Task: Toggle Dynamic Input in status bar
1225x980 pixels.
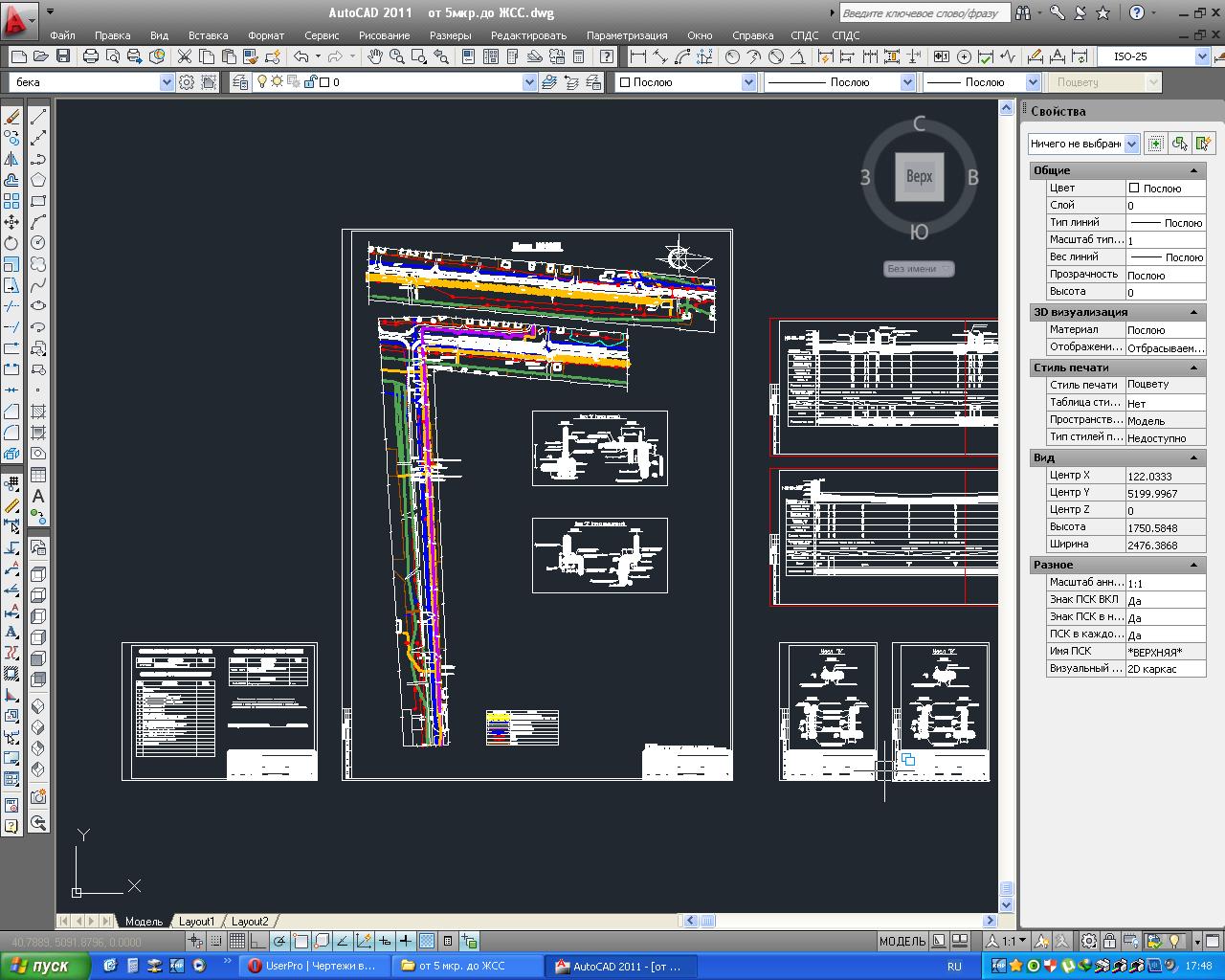Action: point(385,941)
